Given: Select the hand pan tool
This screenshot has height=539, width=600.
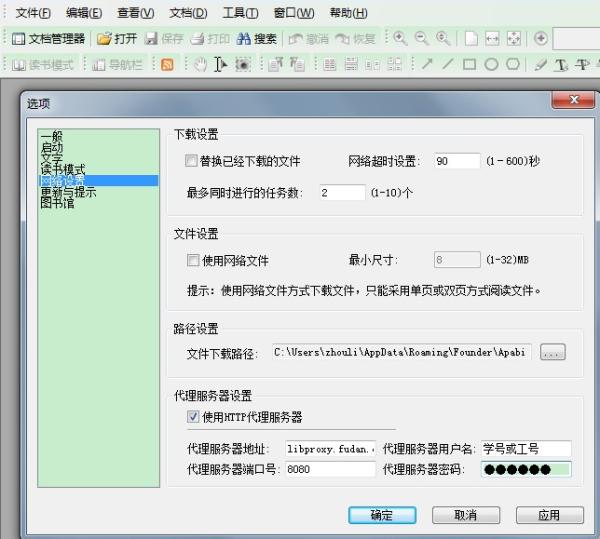Looking at the screenshot, I should click(200, 65).
